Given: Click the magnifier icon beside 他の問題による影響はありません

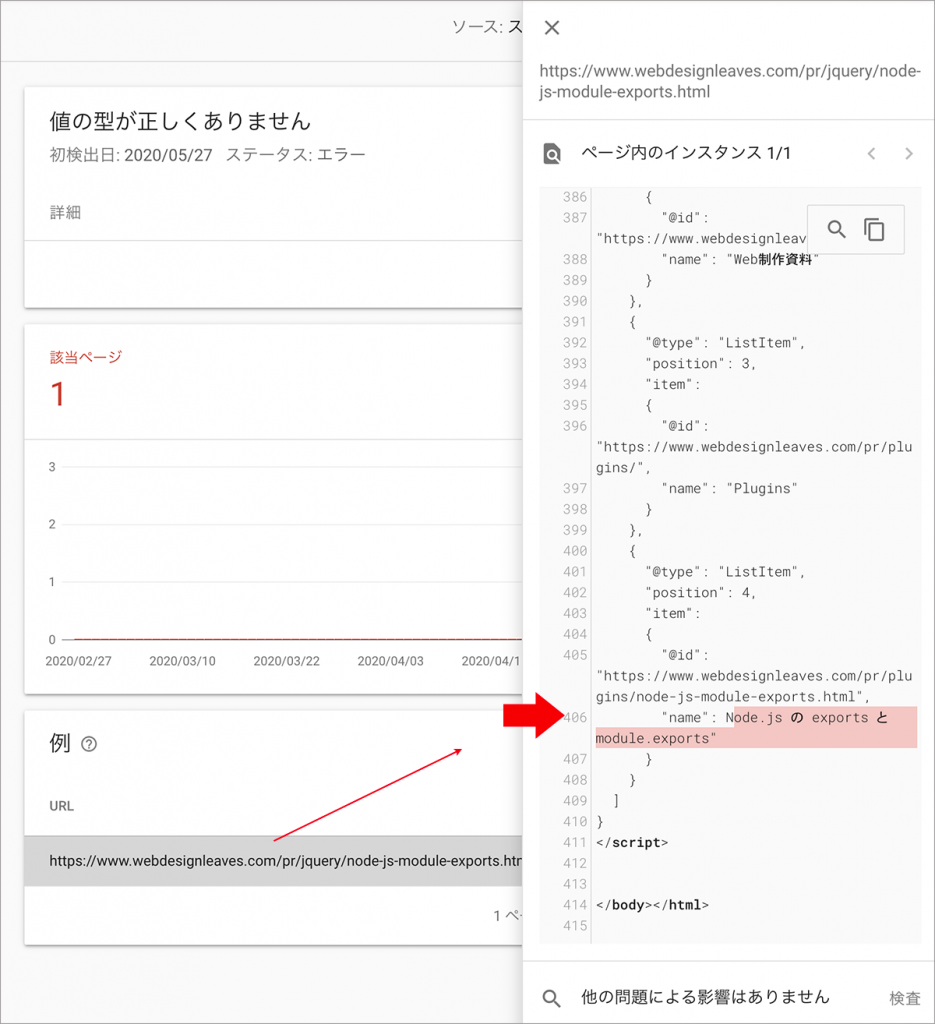Looking at the screenshot, I should pos(552,997).
